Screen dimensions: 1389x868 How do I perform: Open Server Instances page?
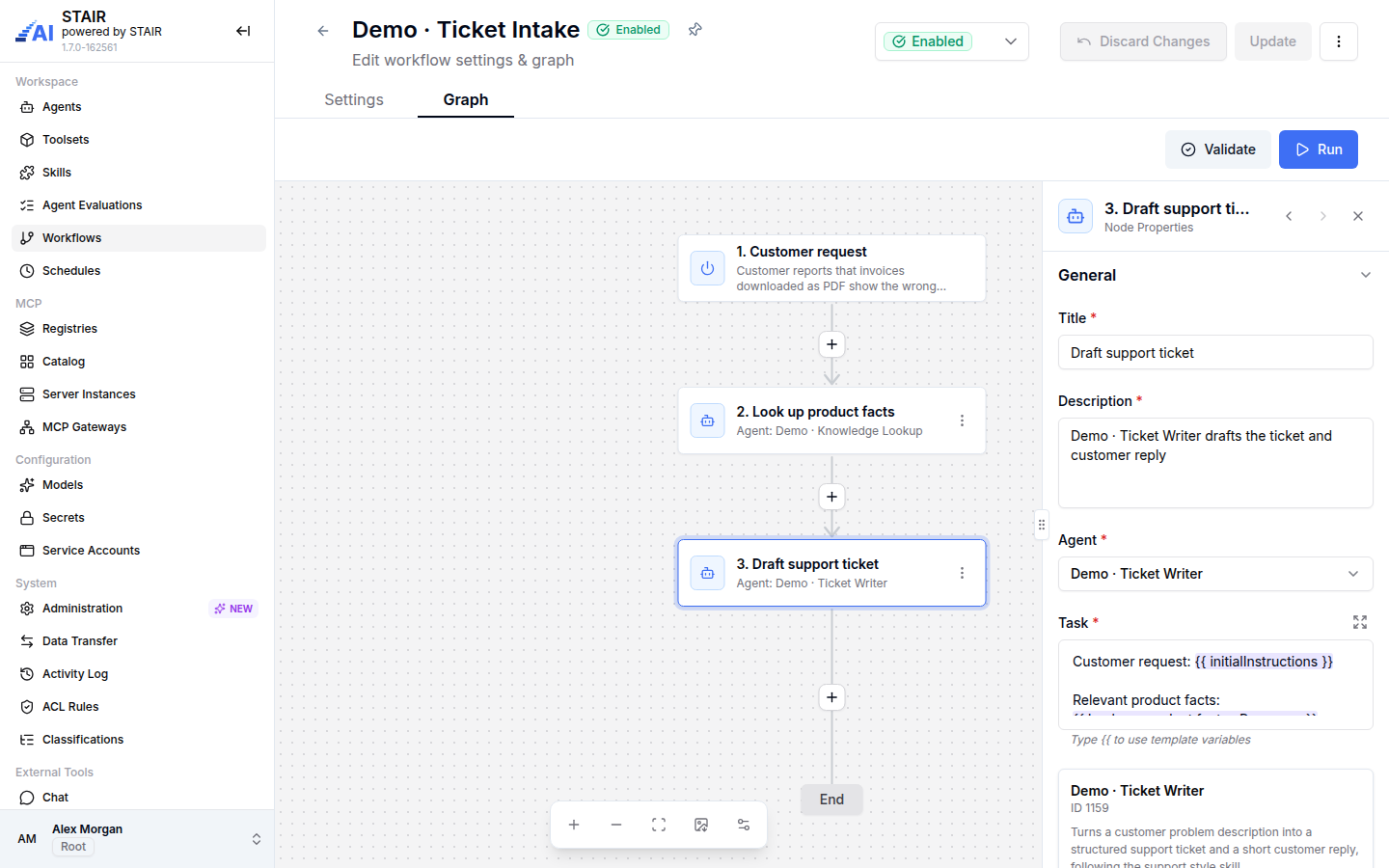click(x=139, y=394)
